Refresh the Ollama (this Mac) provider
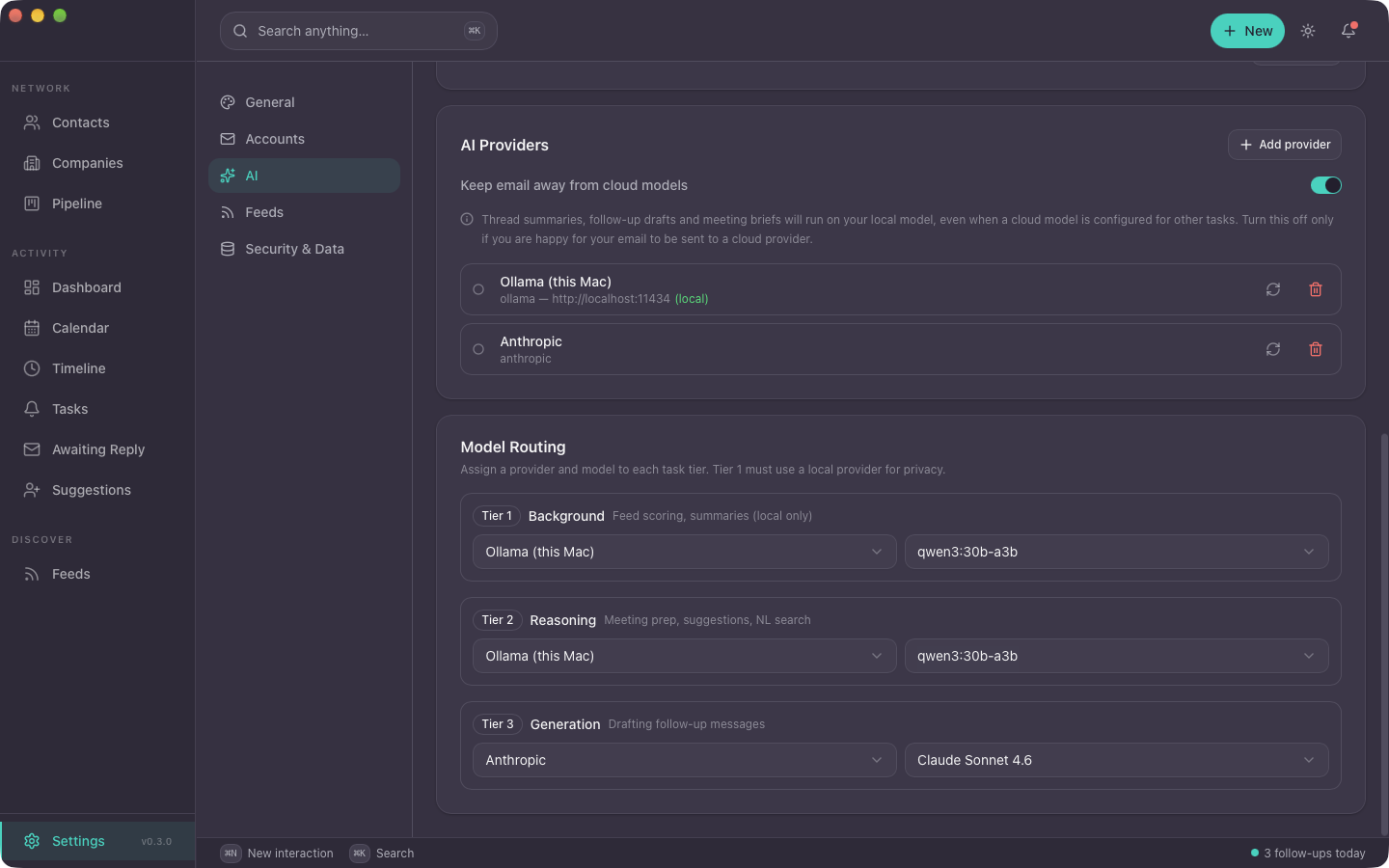 pyautogui.click(x=1273, y=289)
